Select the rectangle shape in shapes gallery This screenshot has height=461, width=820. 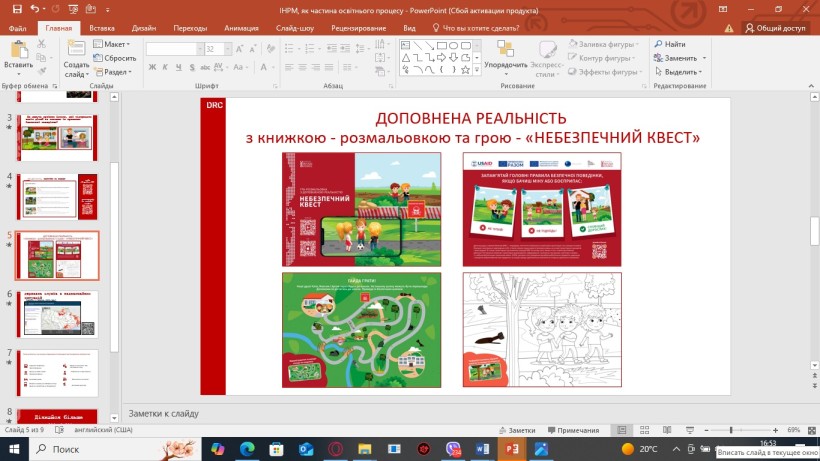(441, 46)
